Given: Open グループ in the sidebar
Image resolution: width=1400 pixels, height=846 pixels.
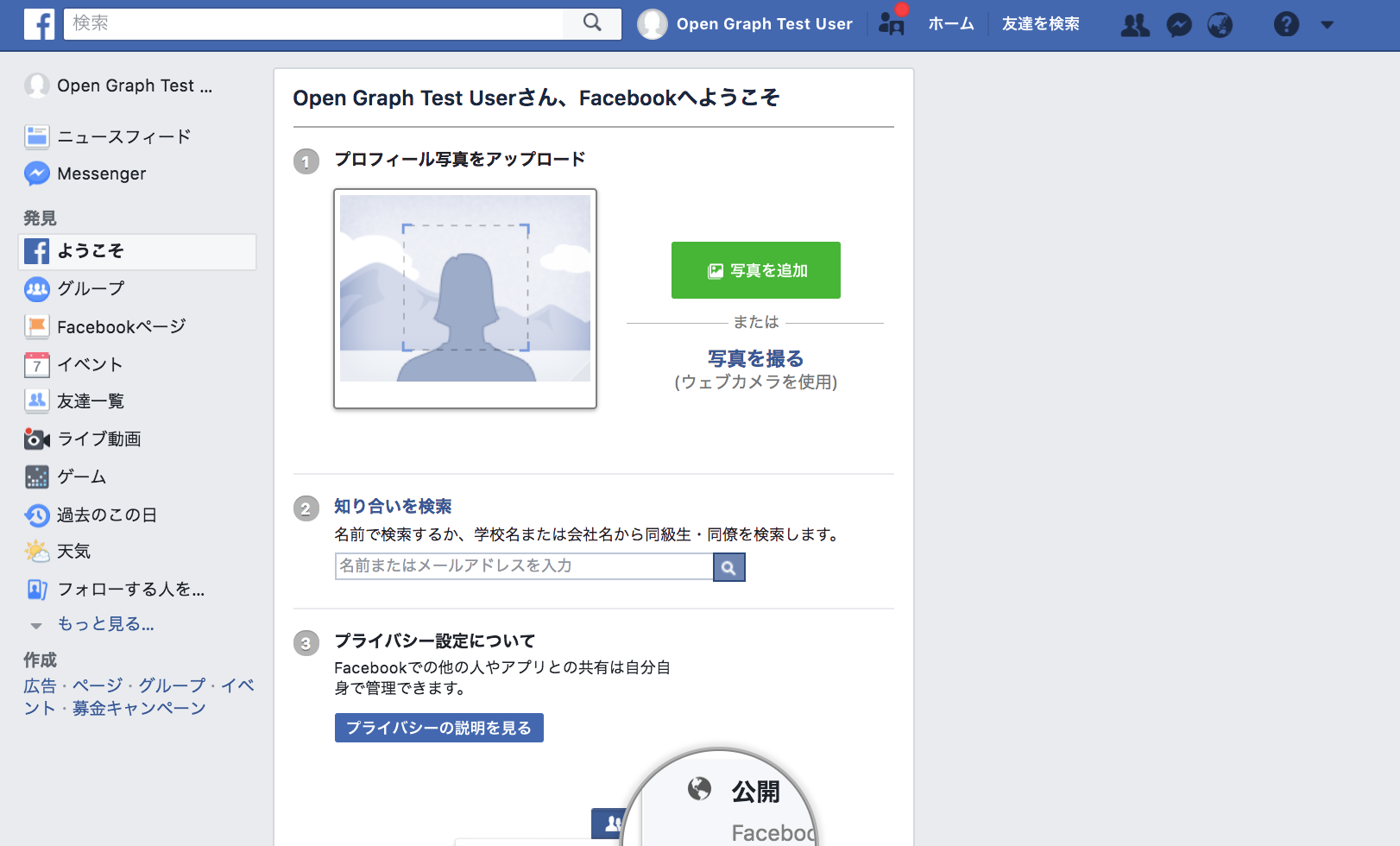Looking at the screenshot, I should (91, 288).
